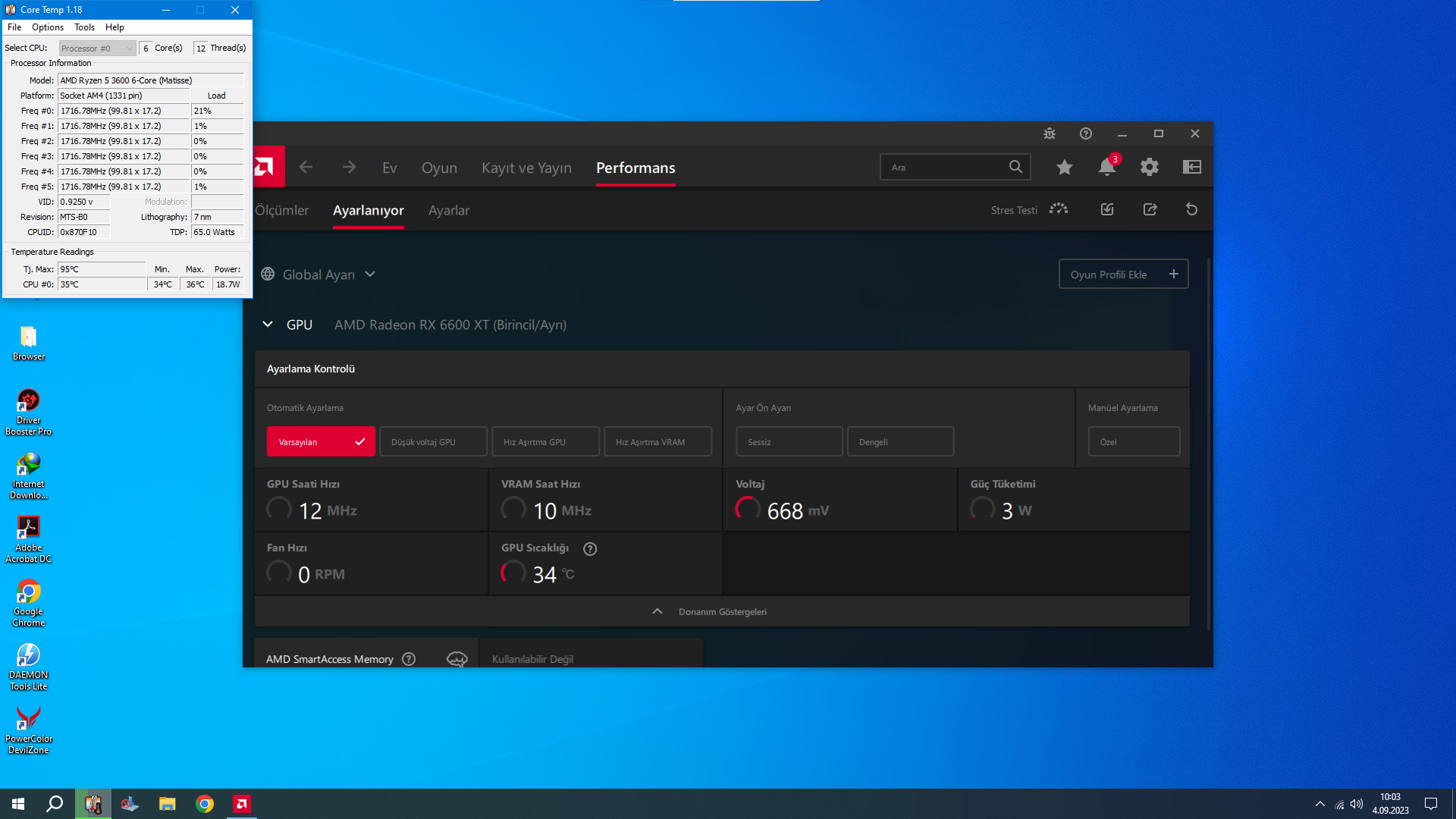Click taskbar clock and date
The height and width of the screenshot is (819, 1456).
pyautogui.click(x=1390, y=804)
